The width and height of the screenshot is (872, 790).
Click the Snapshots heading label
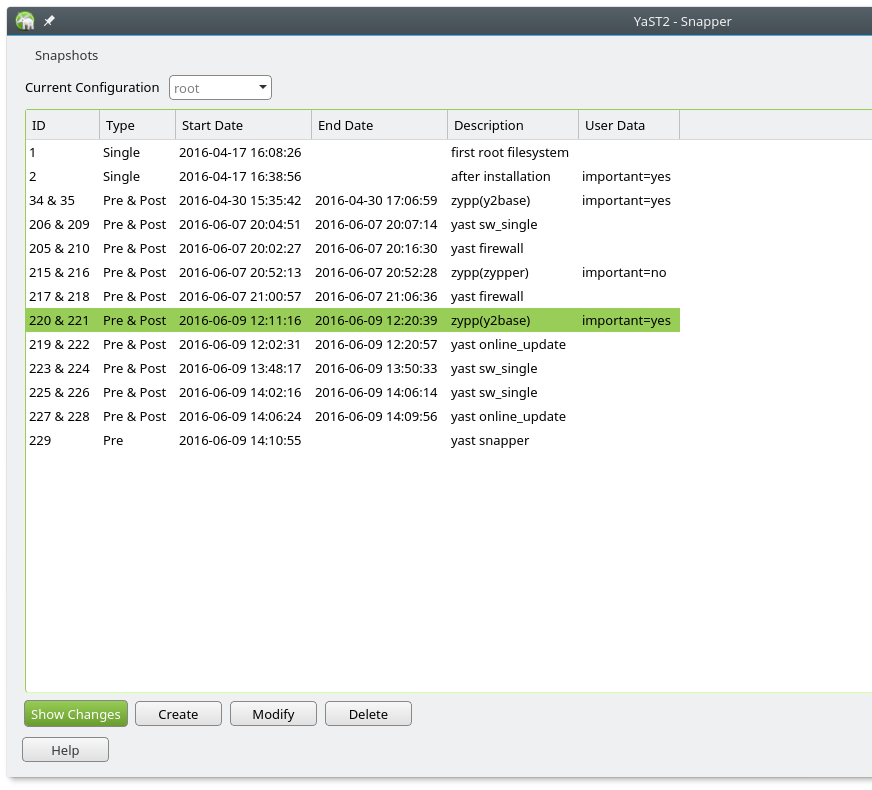point(66,56)
